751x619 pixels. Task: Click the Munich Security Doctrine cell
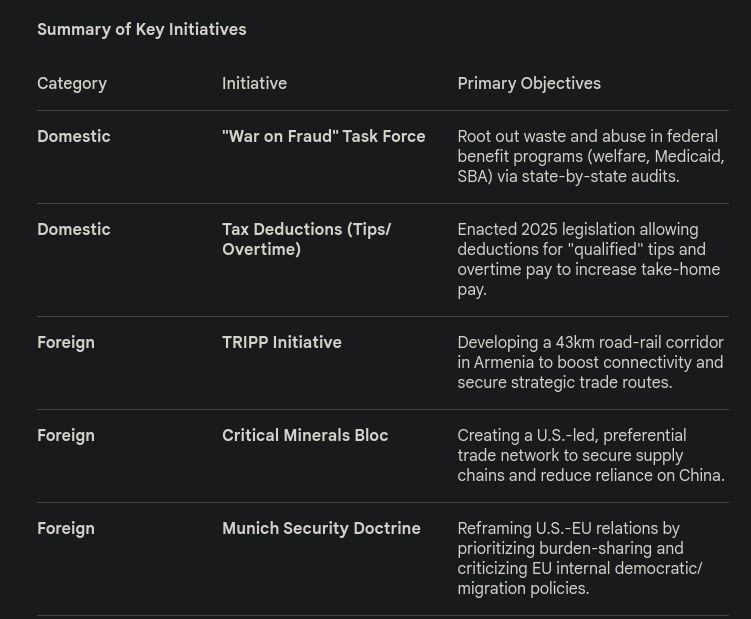tap(321, 528)
